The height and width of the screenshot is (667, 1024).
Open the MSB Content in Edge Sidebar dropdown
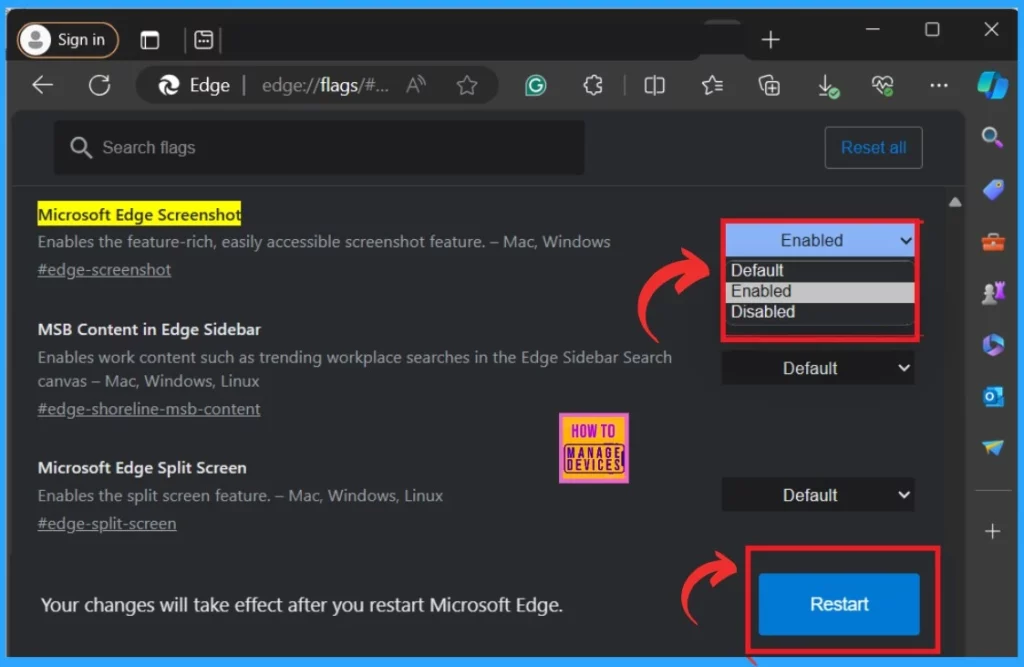click(818, 368)
